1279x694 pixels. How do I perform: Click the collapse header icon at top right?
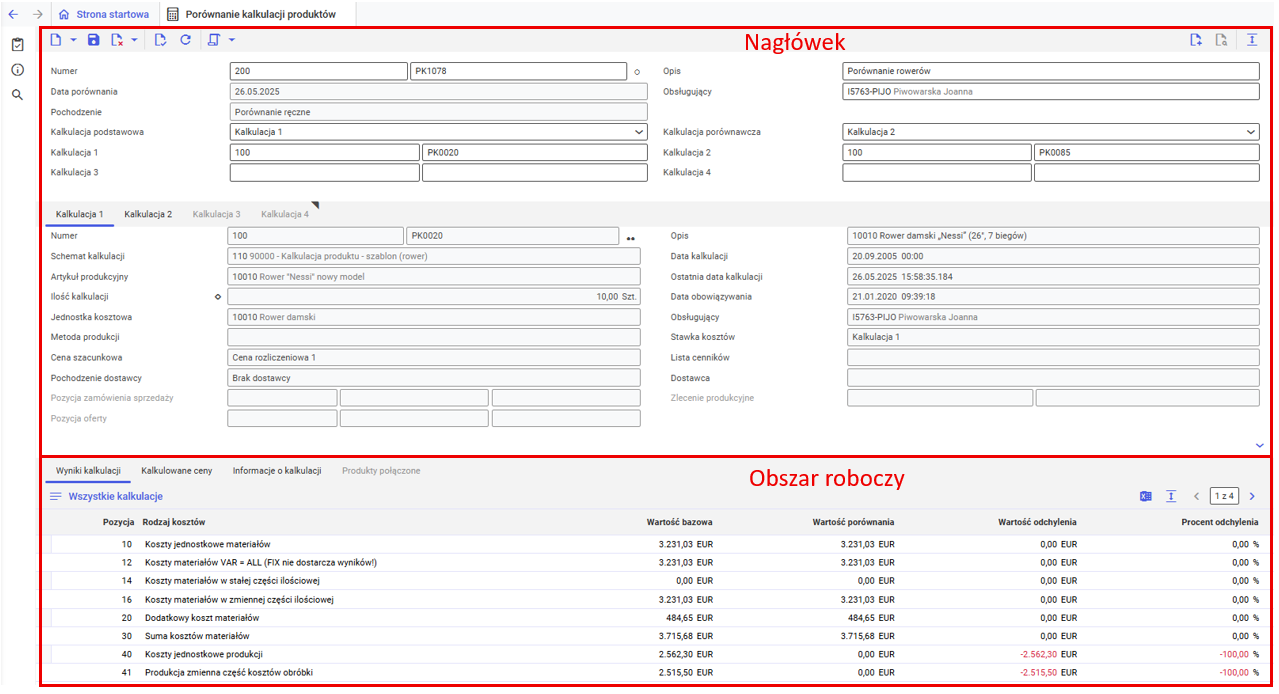[x=1252, y=40]
